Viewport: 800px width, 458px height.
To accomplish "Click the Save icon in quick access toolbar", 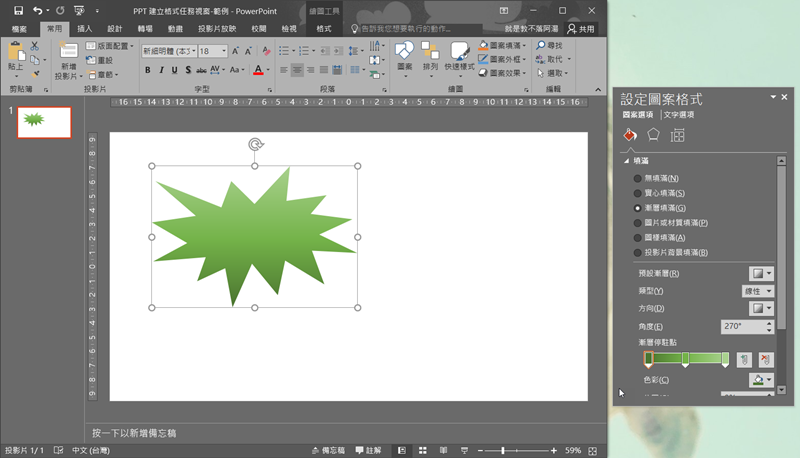I will pos(18,10).
